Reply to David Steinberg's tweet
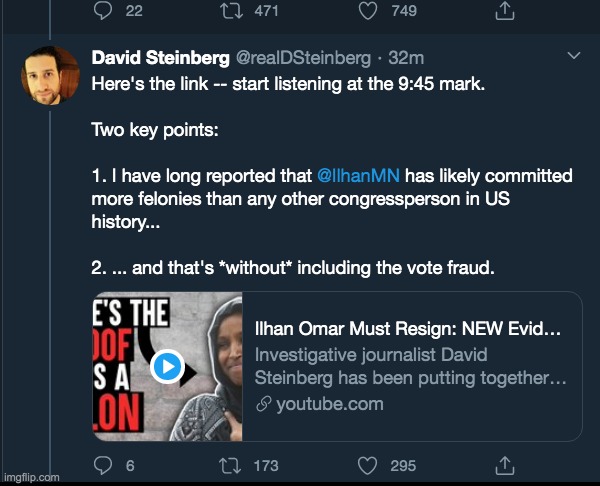 click(101, 465)
